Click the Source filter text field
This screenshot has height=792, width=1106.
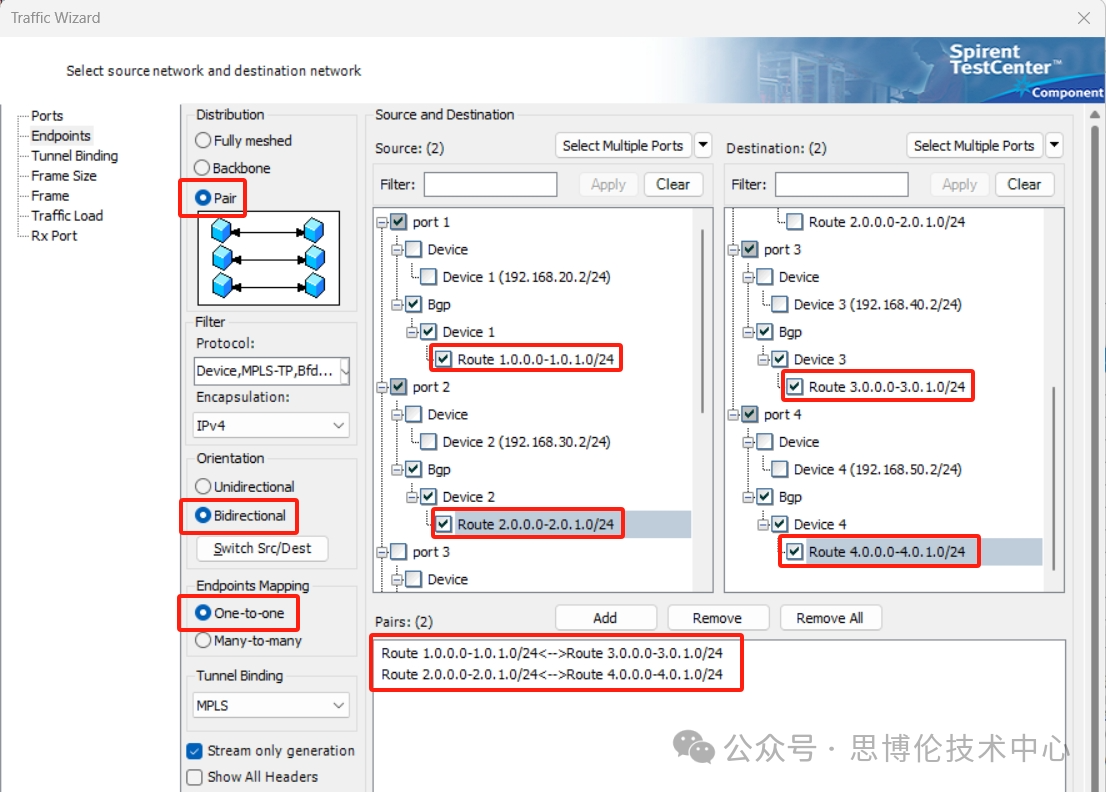(x=490, y=185)
